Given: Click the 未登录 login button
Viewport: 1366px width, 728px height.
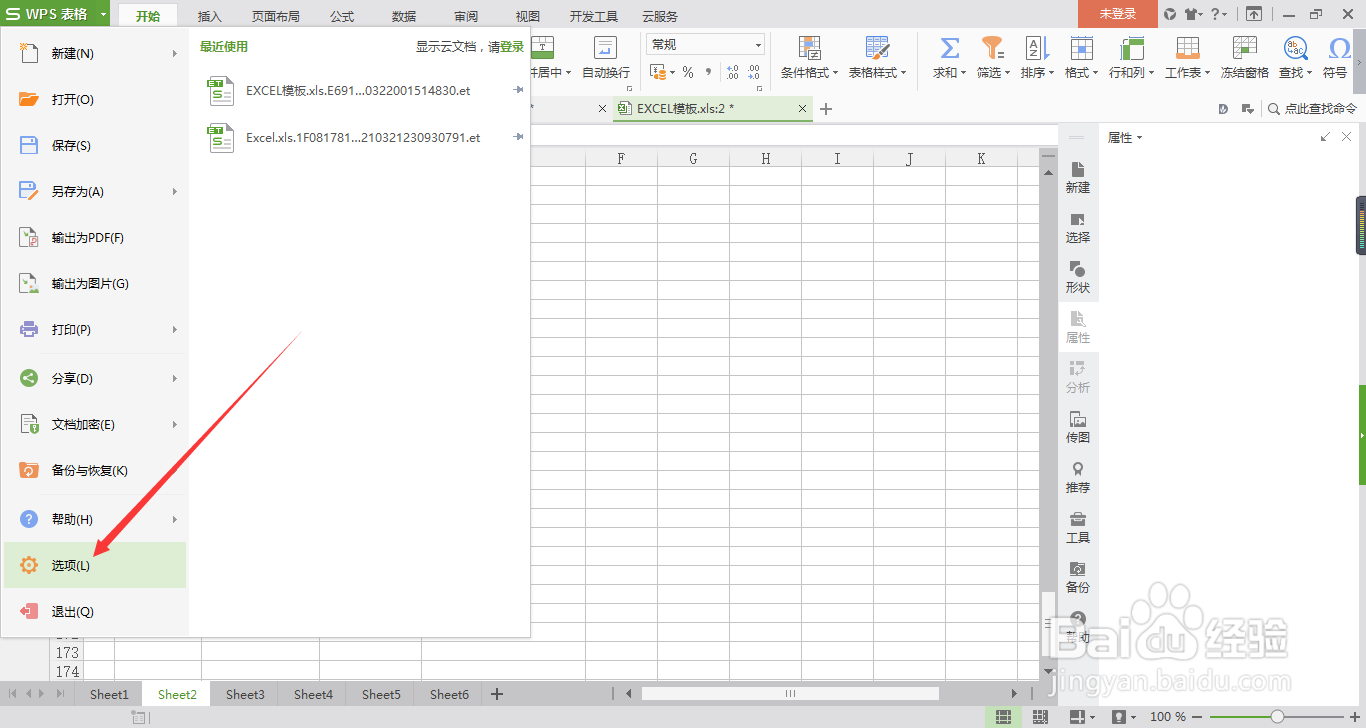Looking at the screenshot, I should (x=1118, y=14).
